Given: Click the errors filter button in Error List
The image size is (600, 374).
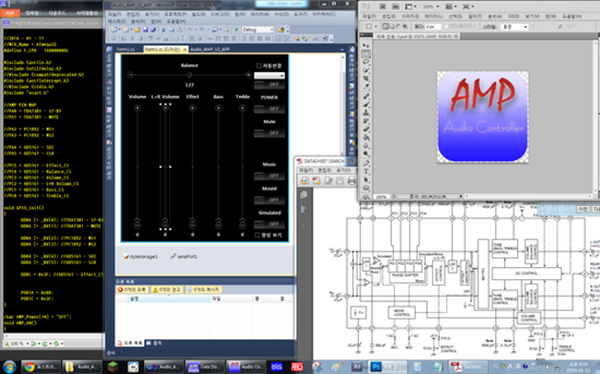Looking at the screenshot, I should click(132, 290).
